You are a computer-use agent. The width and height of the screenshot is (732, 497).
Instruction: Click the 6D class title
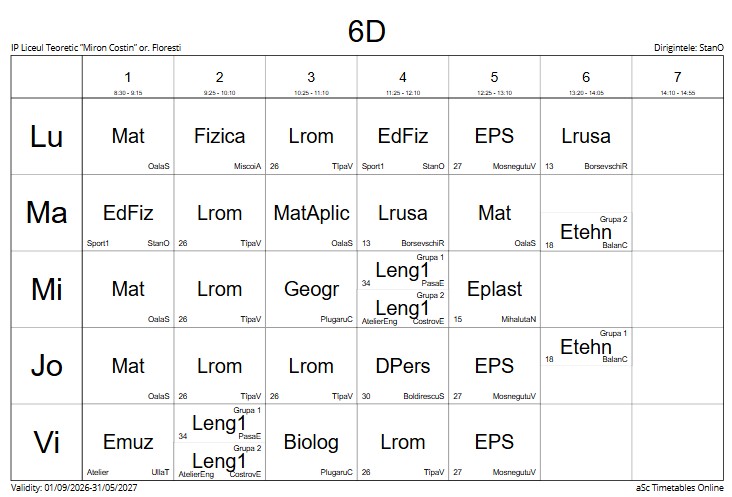coord(366,31)
